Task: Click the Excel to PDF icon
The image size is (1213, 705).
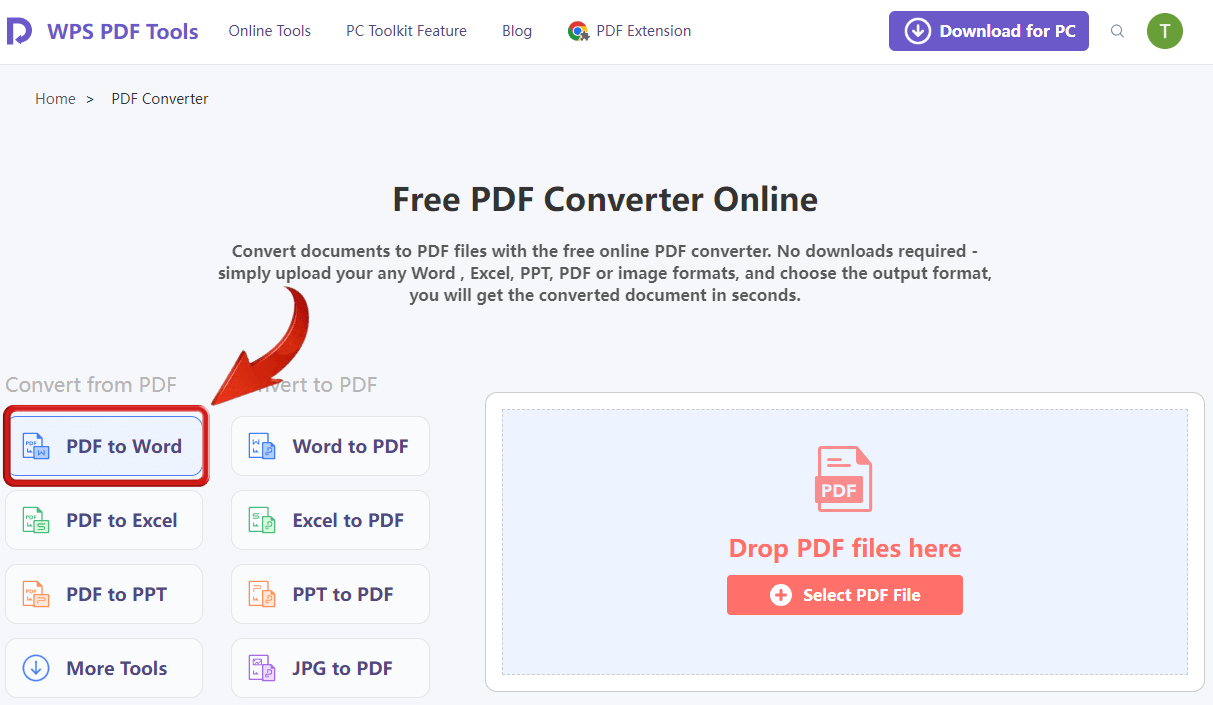Action: pos(261,520)
